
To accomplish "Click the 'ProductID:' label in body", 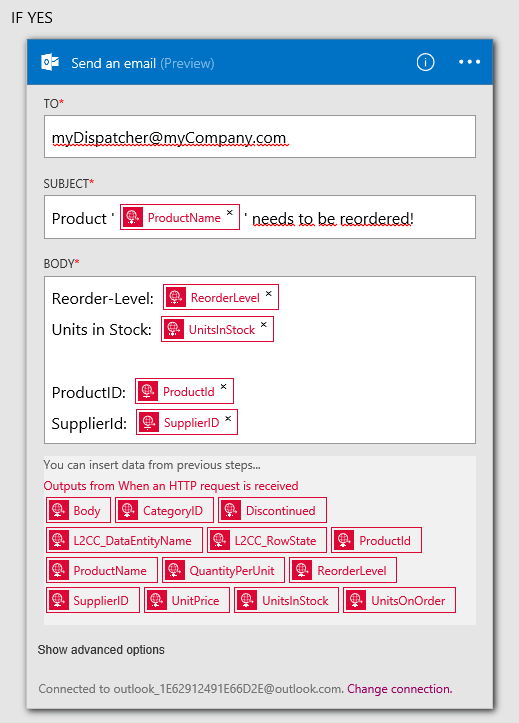I will tap(88, 392).
